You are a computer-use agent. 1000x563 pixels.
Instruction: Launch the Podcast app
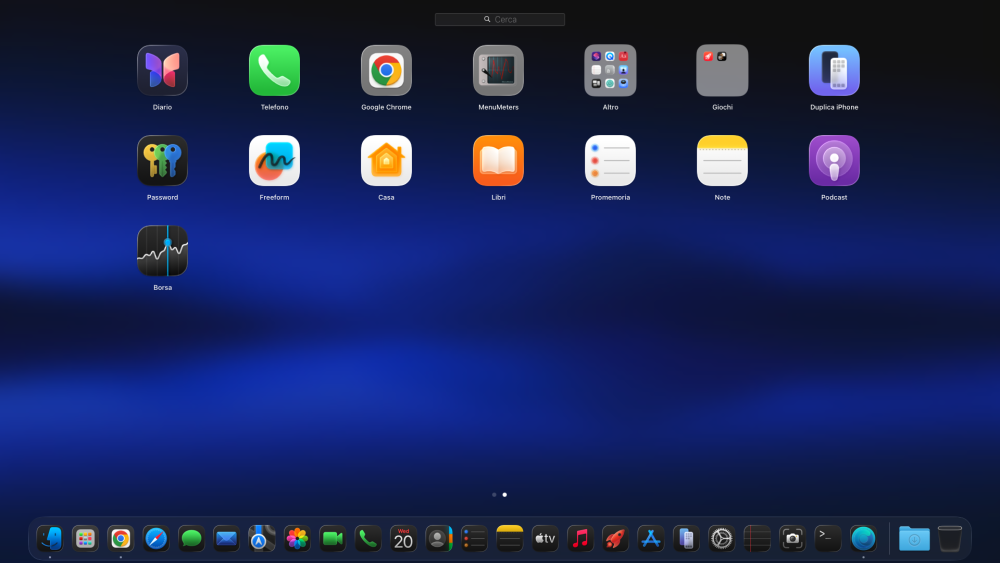click(x=834, y=161)
